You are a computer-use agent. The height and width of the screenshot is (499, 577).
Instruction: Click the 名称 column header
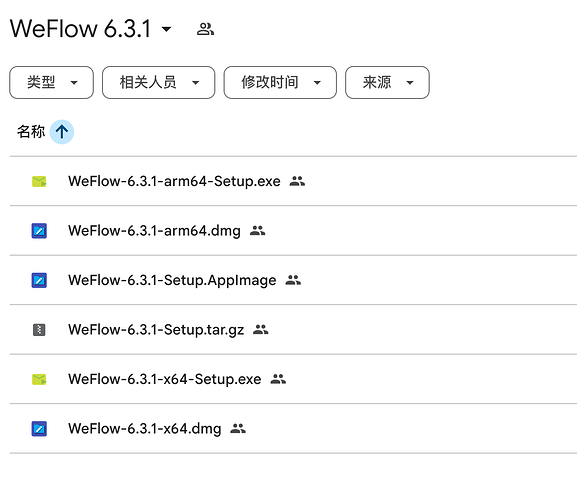pos(31,132)
